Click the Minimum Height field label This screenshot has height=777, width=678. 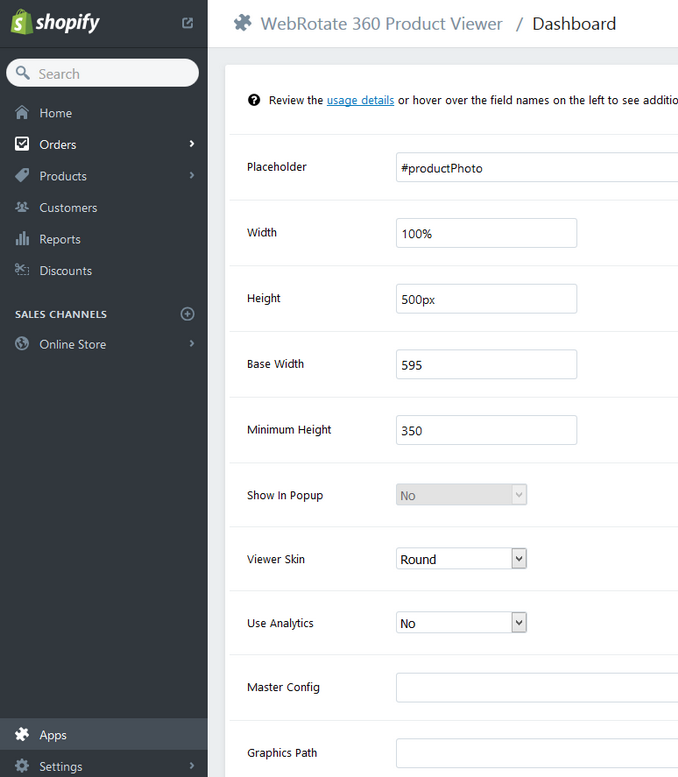(289, 430)
